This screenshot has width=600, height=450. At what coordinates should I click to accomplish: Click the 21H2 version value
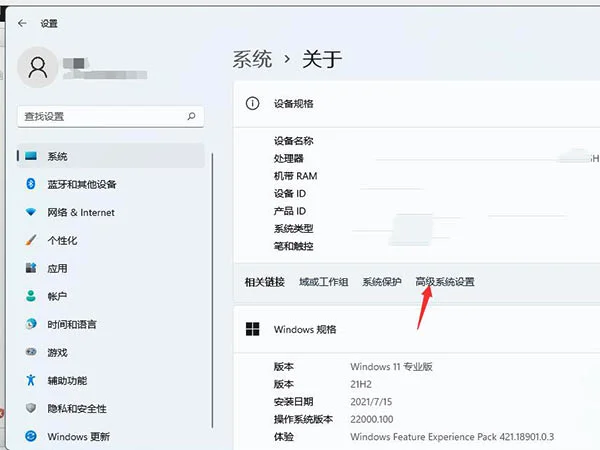pos(361,384)
